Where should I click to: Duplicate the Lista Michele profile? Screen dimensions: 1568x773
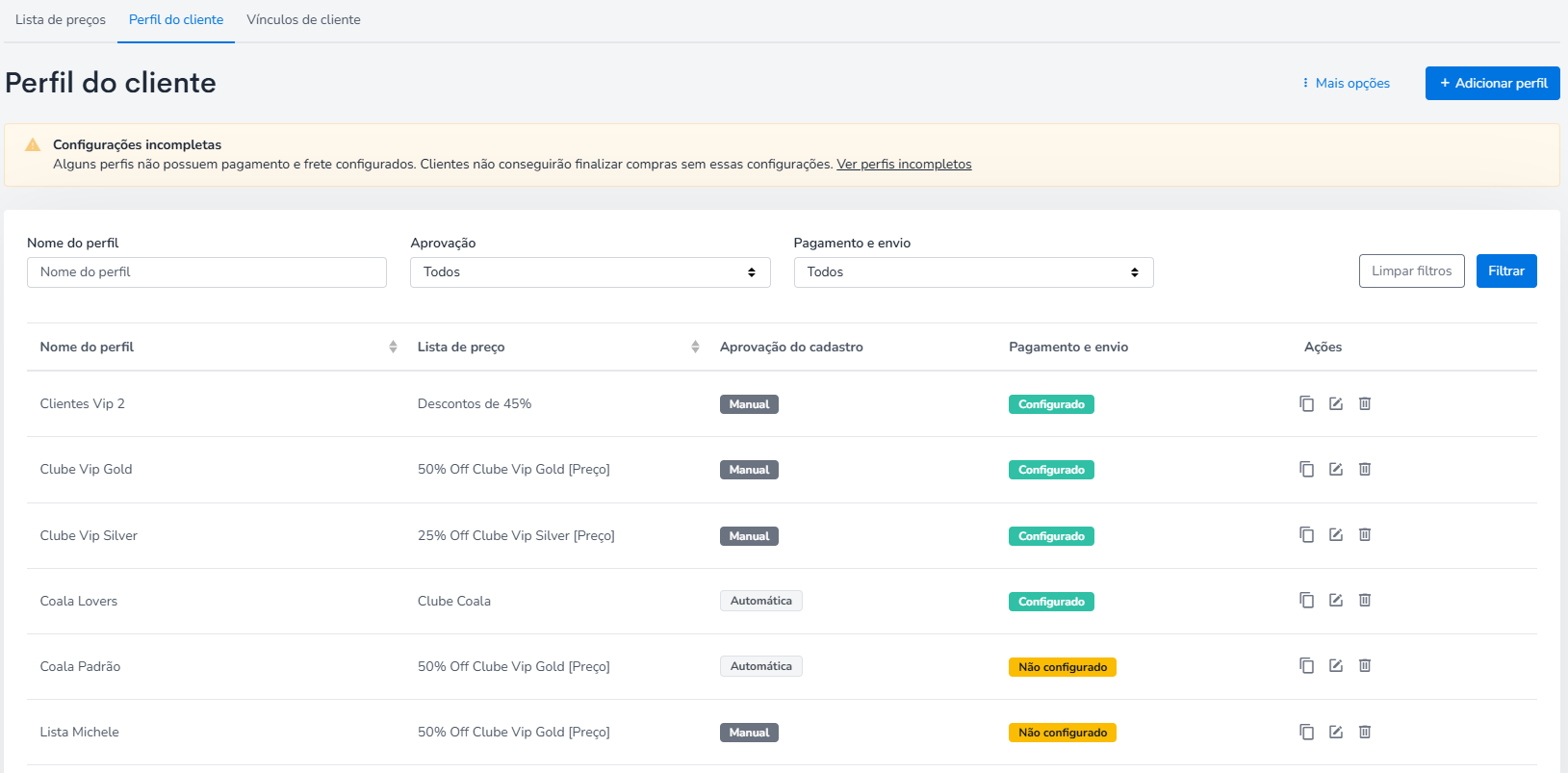coord(1306,732)
